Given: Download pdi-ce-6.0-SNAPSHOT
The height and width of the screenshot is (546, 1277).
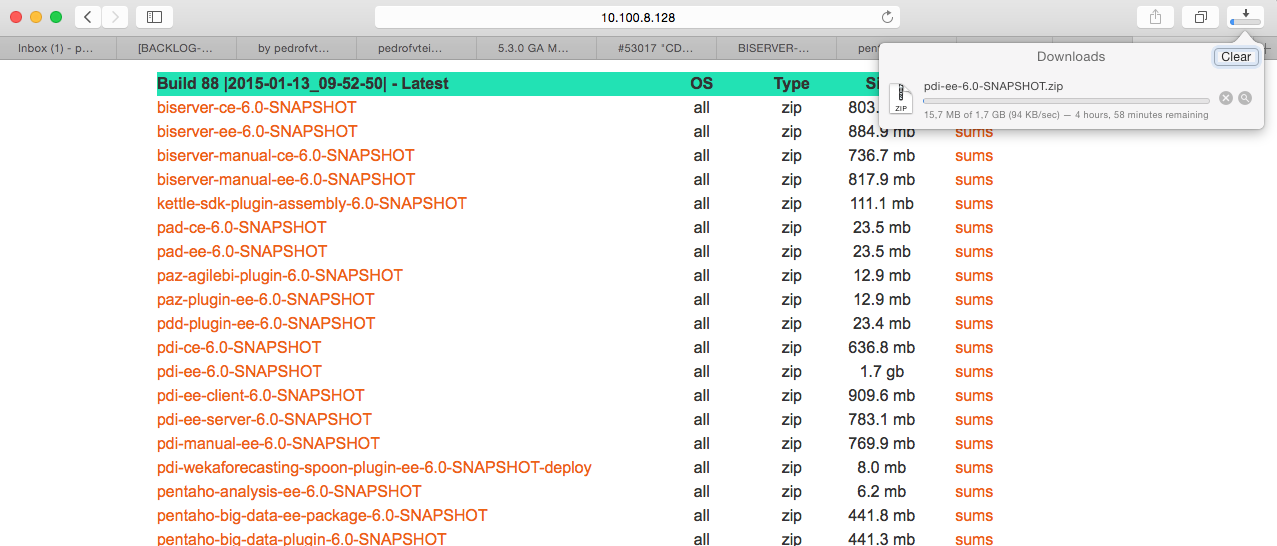Looking at the screenshot, I should coord(239,347).
